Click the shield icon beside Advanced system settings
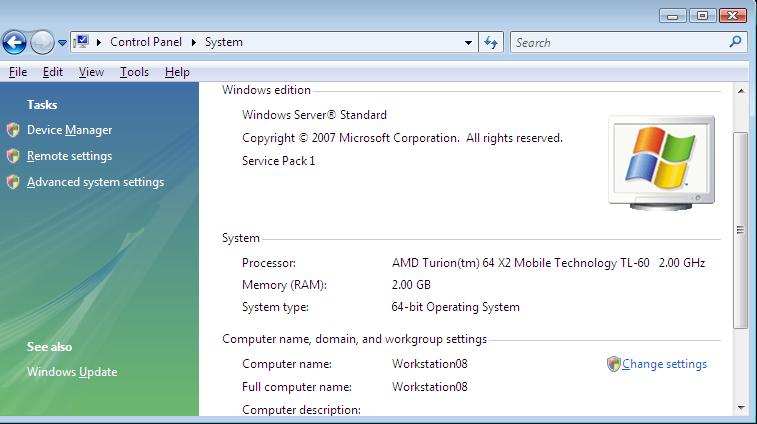The width and height of the screenshot is (757, 424). (x=13, y=182)
